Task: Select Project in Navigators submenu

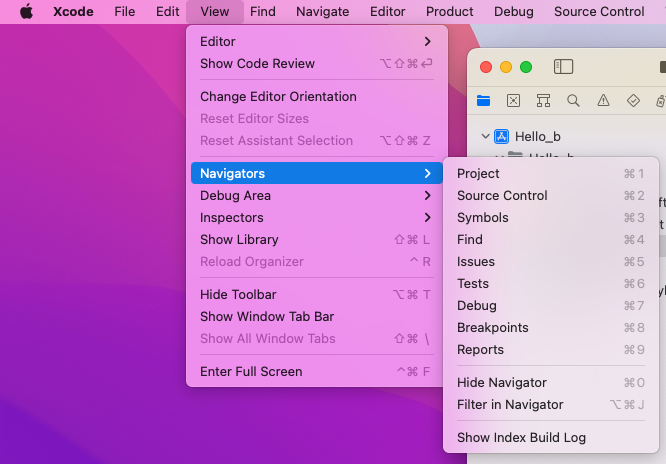Action: pos(551,173)
